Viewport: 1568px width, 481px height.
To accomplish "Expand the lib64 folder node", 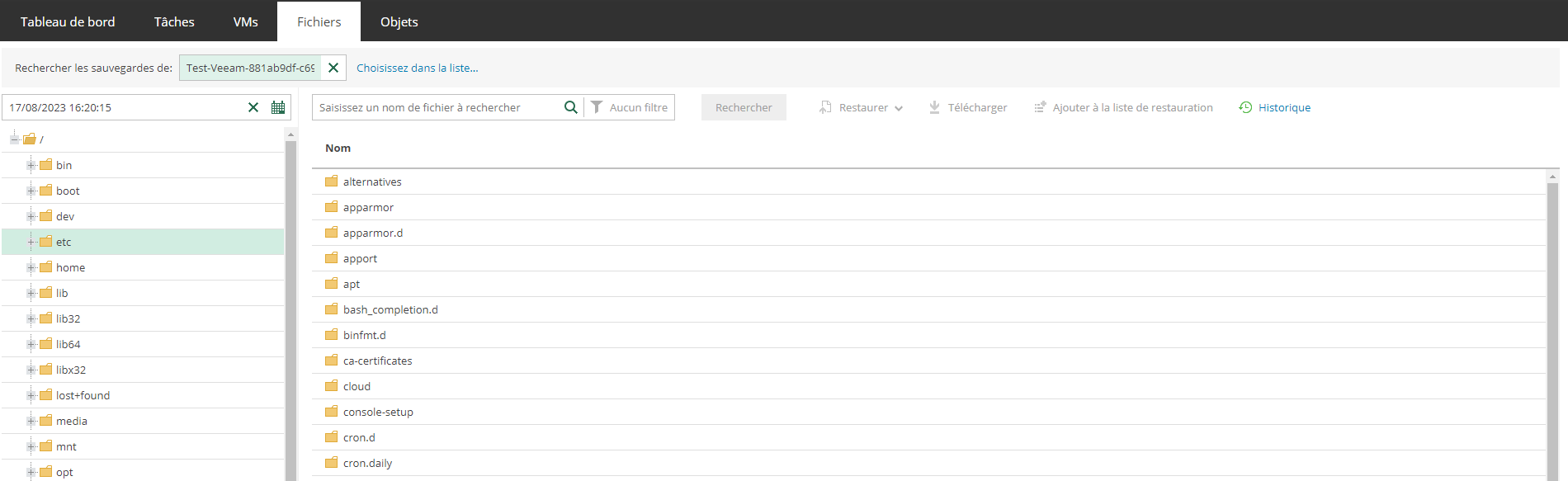I will 31,344.
